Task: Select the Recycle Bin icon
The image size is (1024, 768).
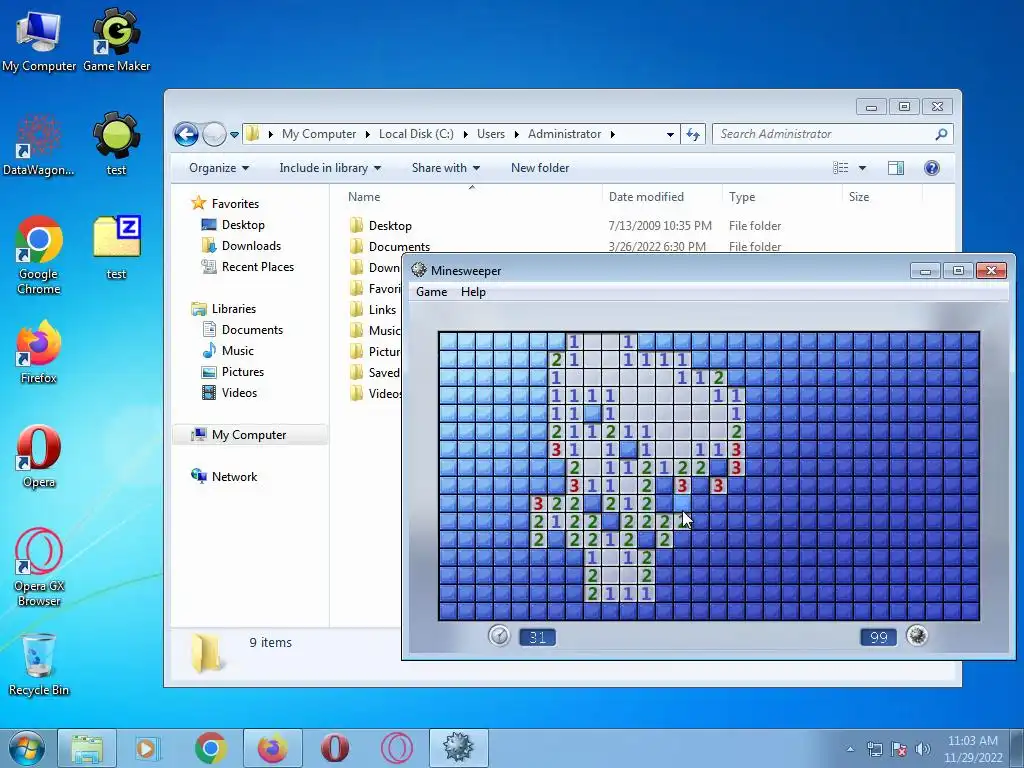Action: point(39,665)
